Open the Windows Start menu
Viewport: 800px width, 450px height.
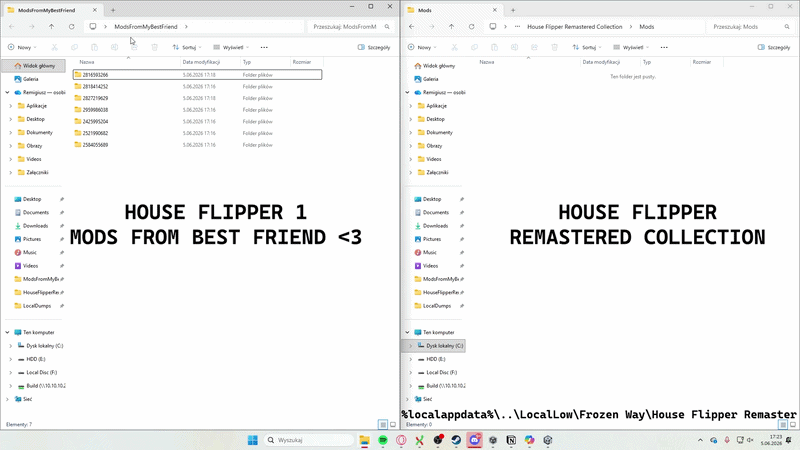point(253,440)
